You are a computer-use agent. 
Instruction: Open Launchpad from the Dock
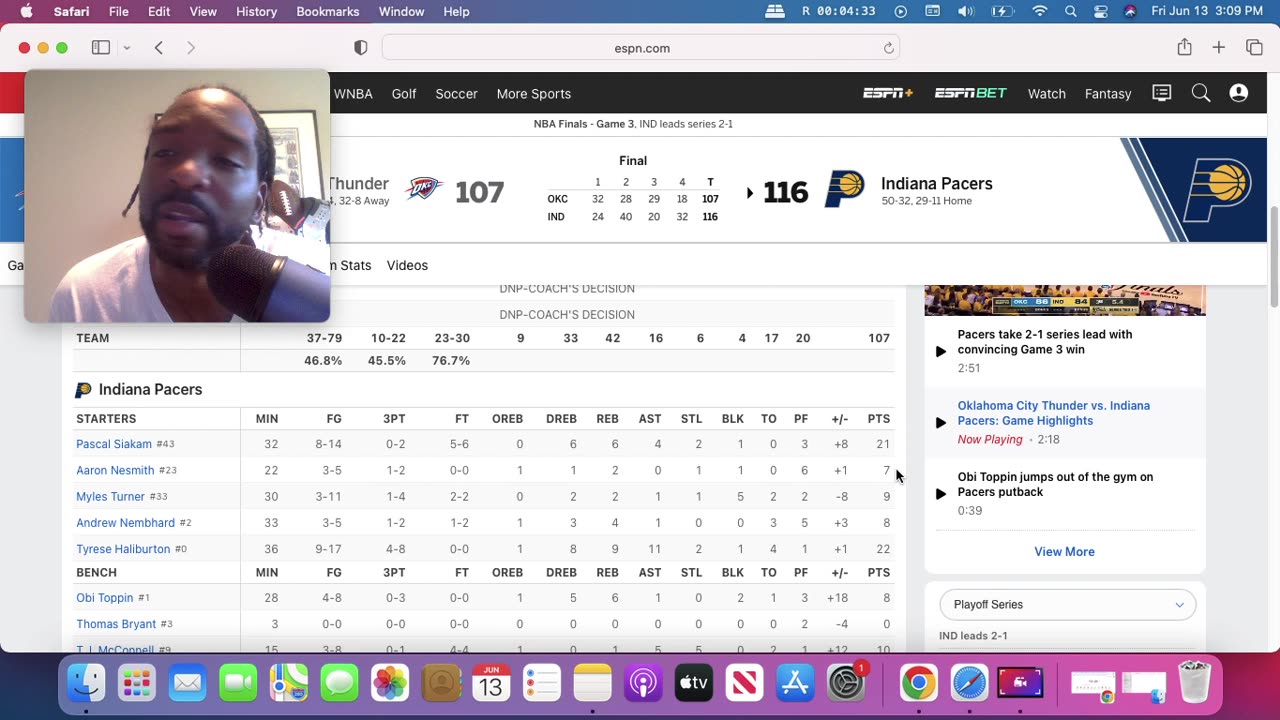coord(137,683)
